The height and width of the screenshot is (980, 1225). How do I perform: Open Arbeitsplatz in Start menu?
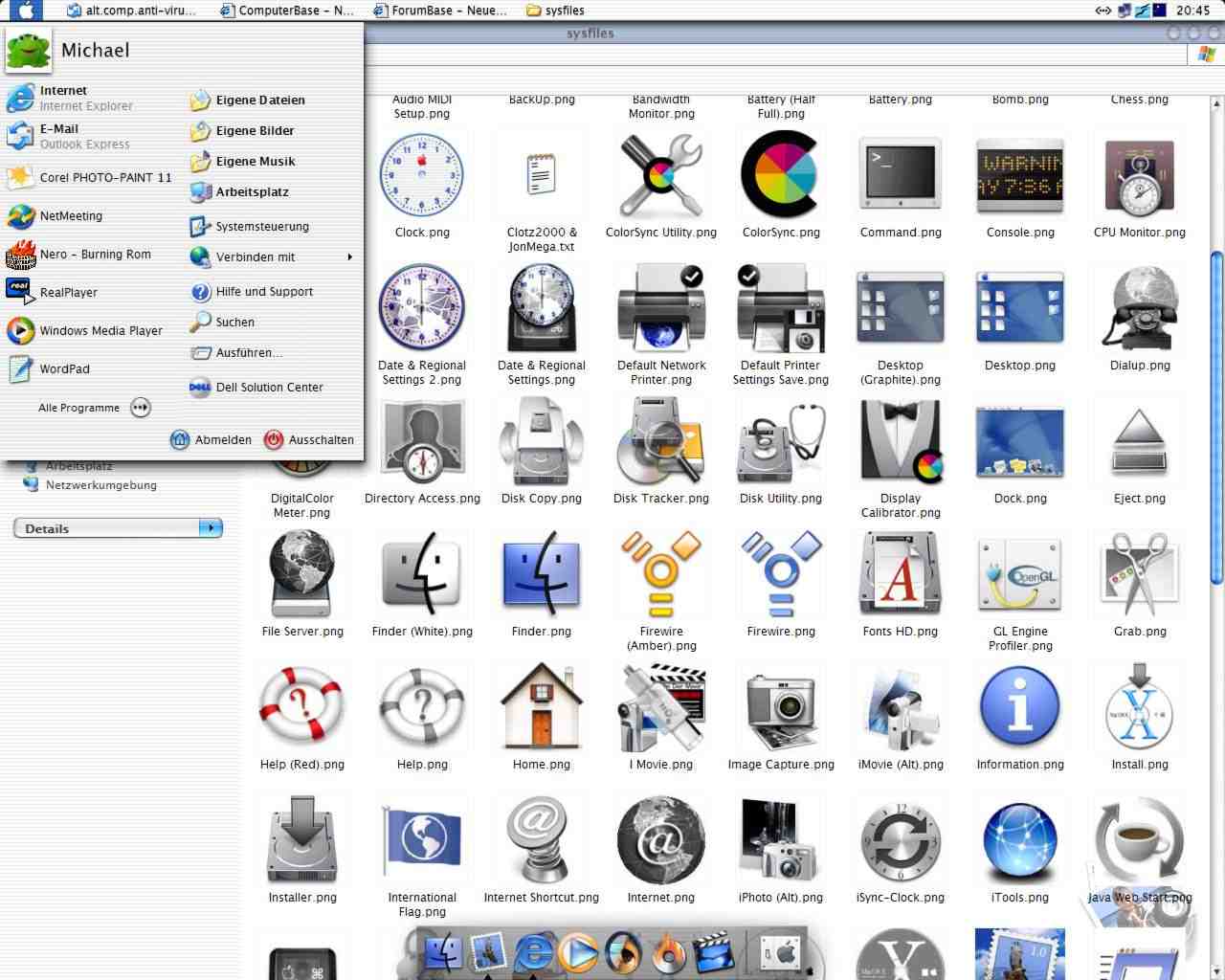tap(239, 192)
